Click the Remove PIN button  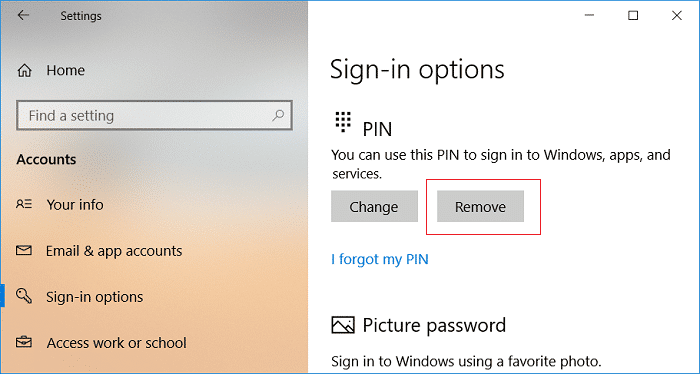(x=480, y=206)
